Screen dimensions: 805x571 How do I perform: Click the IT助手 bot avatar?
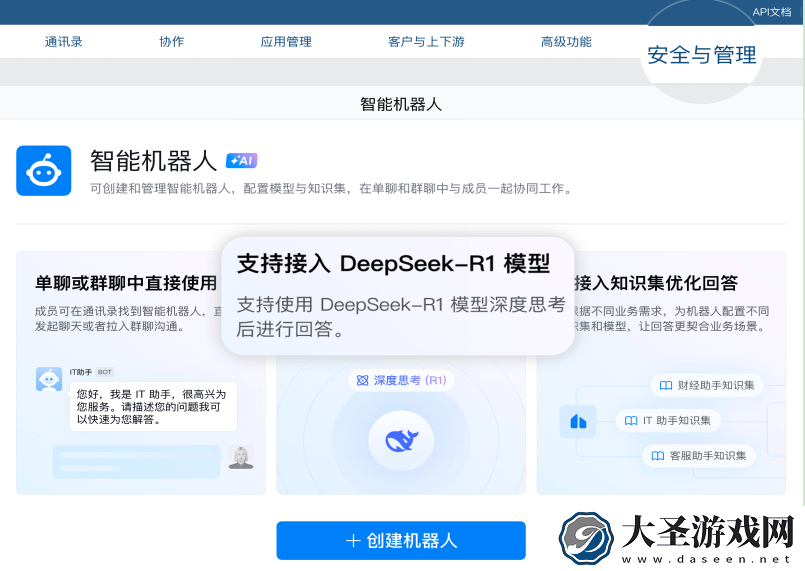(49, 379)
